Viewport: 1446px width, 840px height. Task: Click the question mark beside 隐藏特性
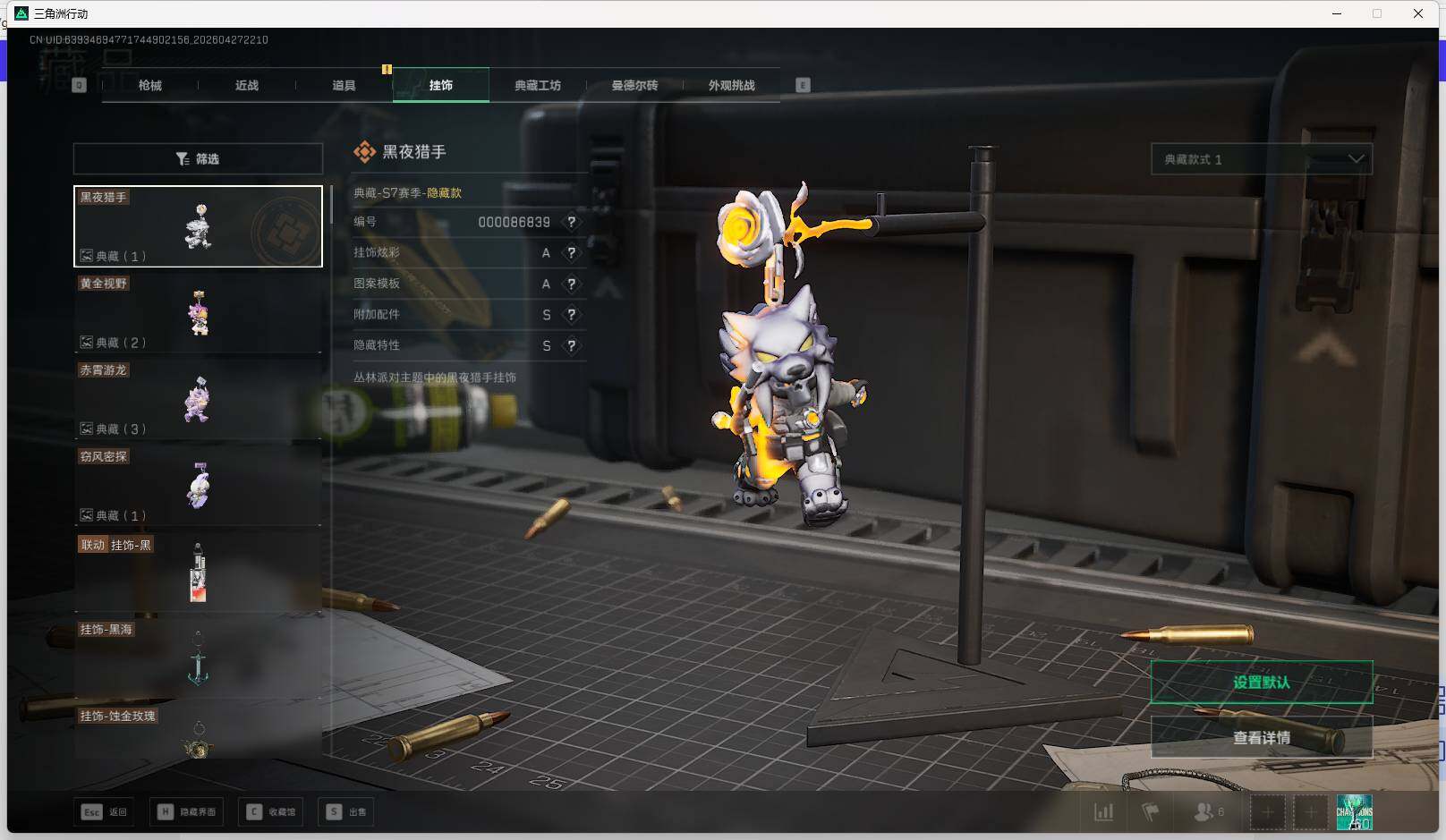[x=571, y=345]
